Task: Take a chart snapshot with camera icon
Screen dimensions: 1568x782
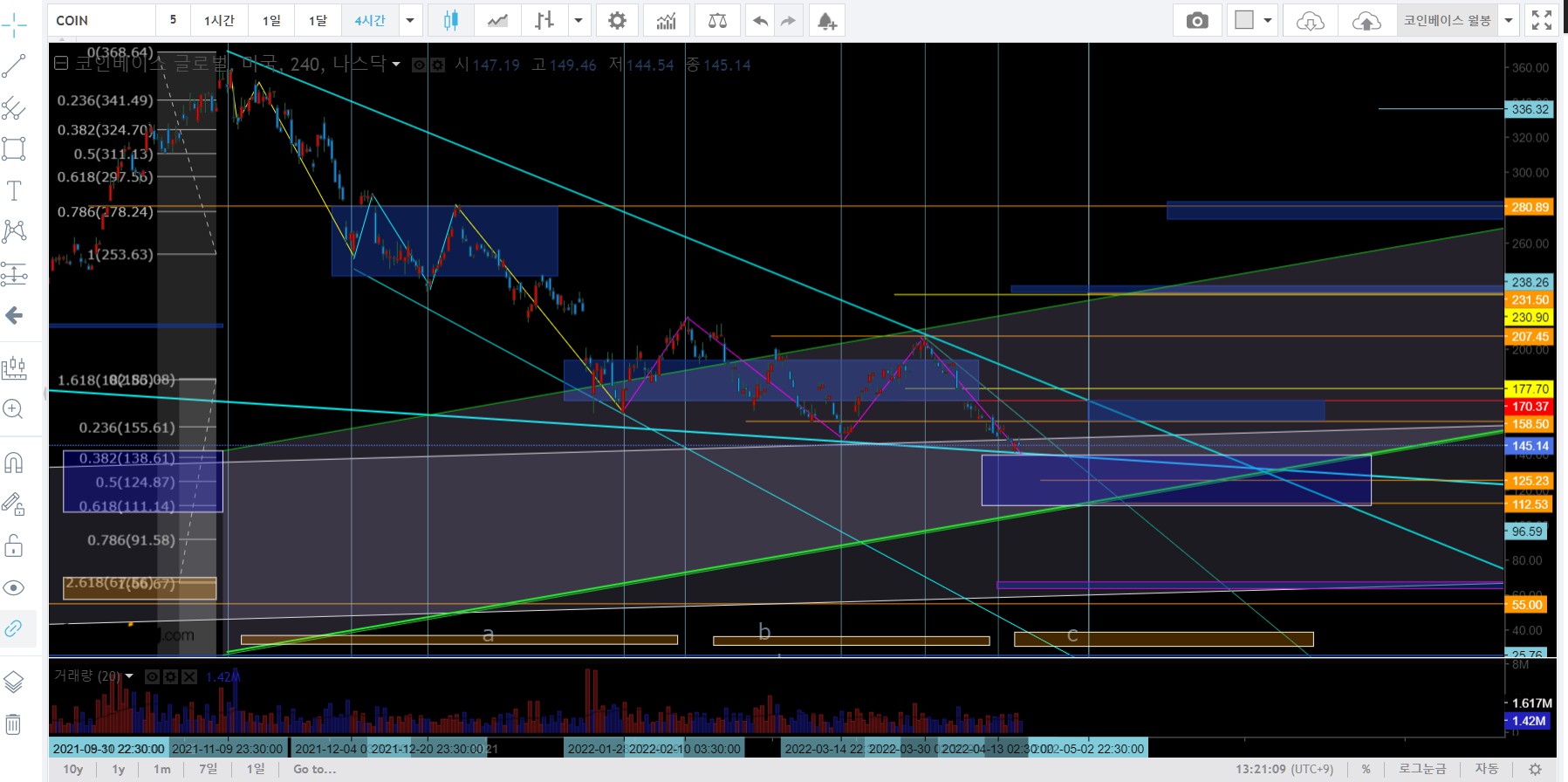Action: tap(1197, 20)
